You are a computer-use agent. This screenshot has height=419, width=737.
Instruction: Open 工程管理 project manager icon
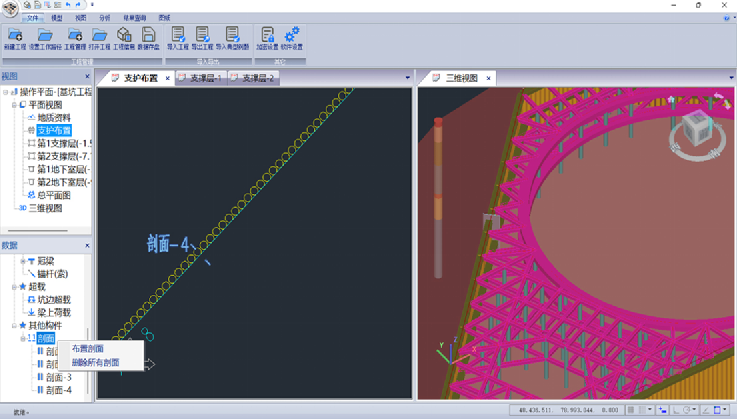tap(74, 36)
